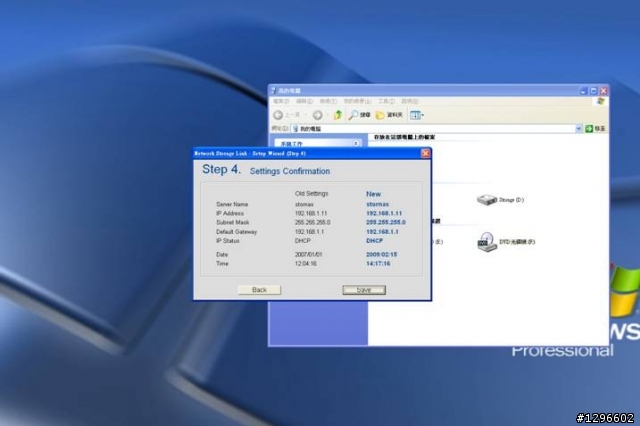The width and height of the screenshot is (640, 426).
Task: Click the Default Gateway row label
Action: (237, 232)
